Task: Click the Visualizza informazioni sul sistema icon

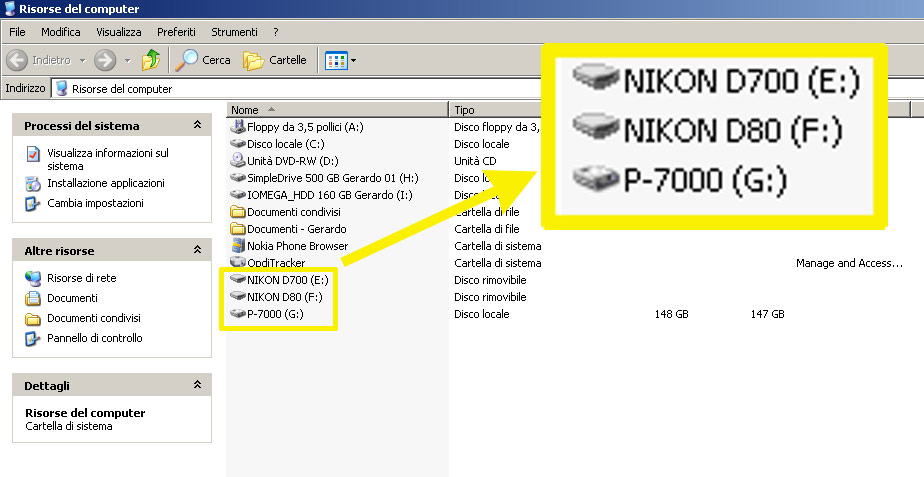Action: [33, 154]
